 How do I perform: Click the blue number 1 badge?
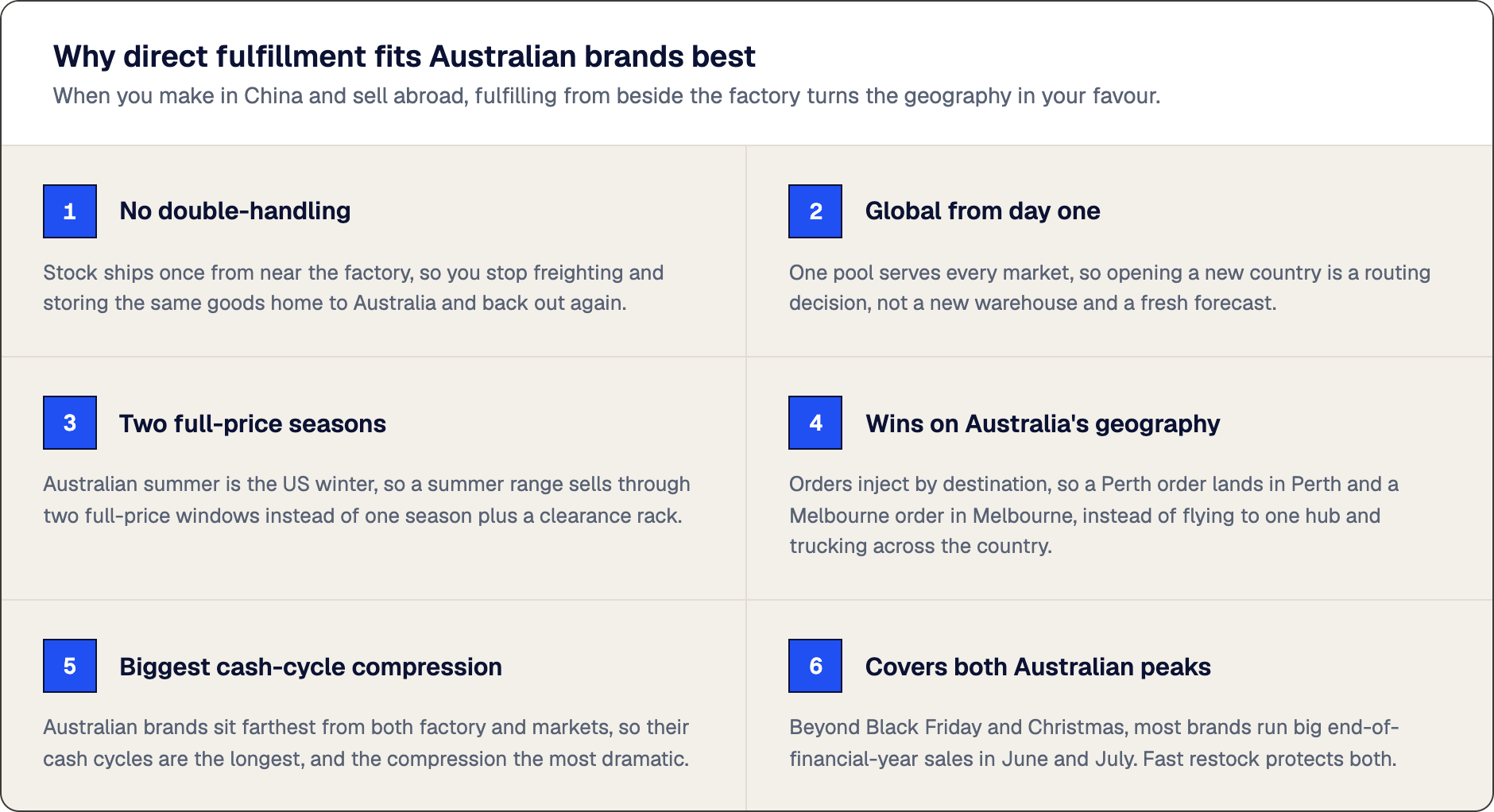pos(70,211)
